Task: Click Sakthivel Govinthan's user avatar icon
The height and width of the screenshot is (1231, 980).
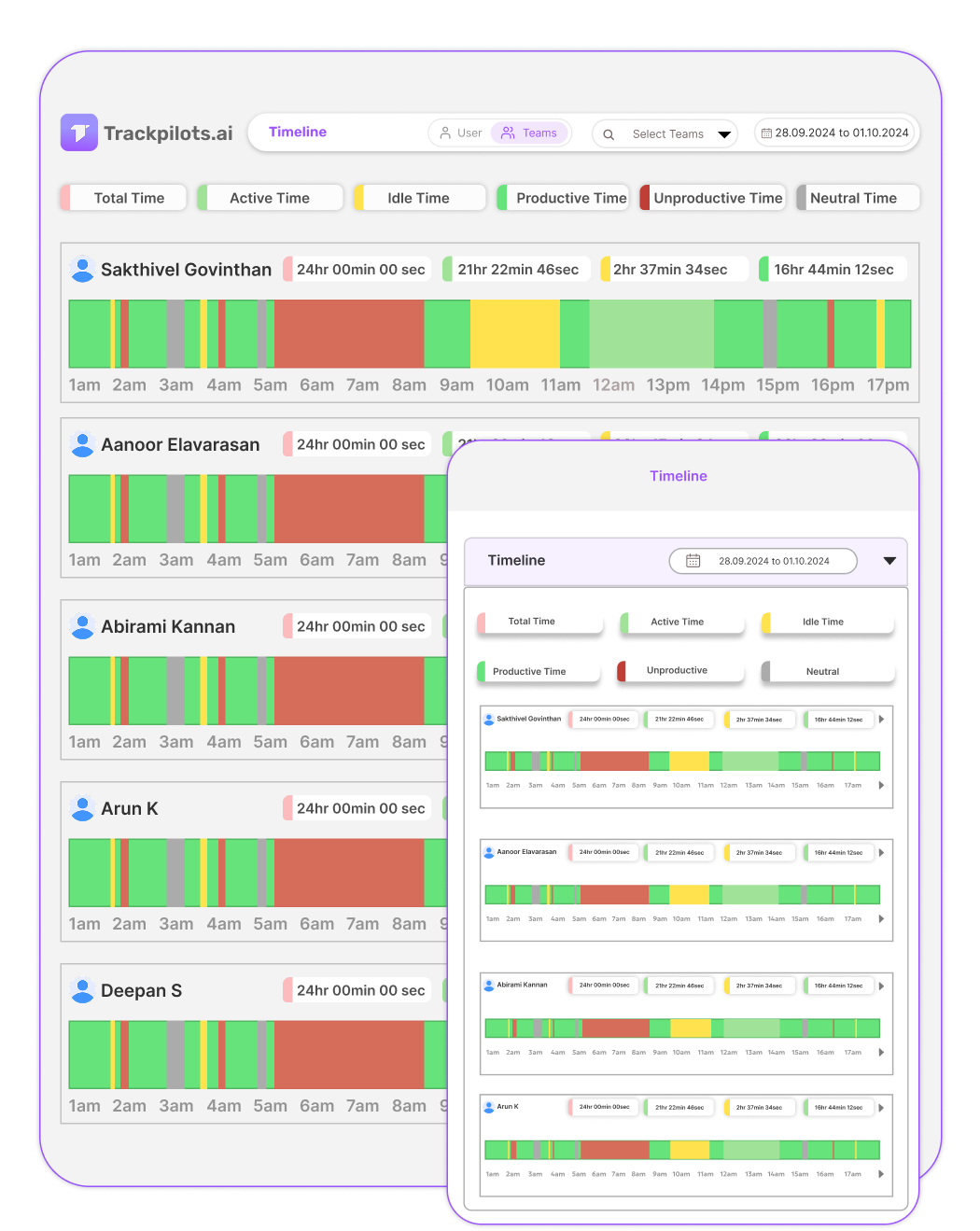Action: click(82, 270)
